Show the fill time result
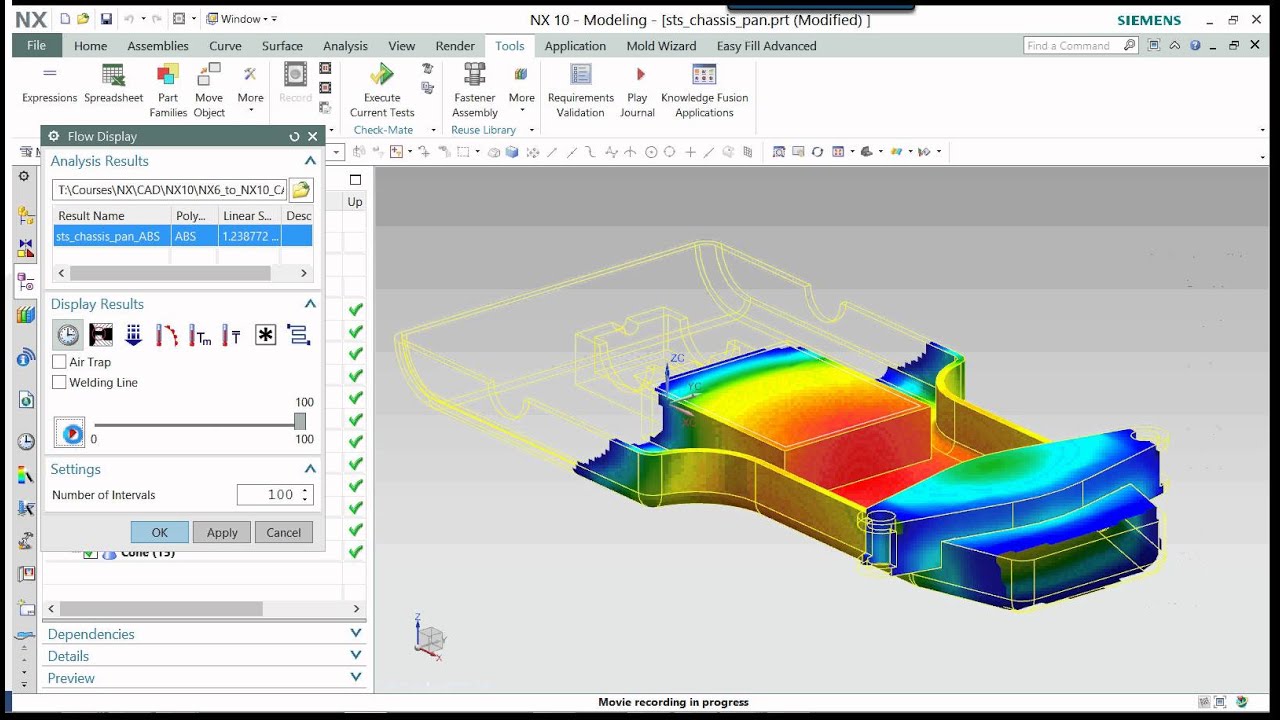This screenshot has width=1280, height=720. [x=68, y=335]
